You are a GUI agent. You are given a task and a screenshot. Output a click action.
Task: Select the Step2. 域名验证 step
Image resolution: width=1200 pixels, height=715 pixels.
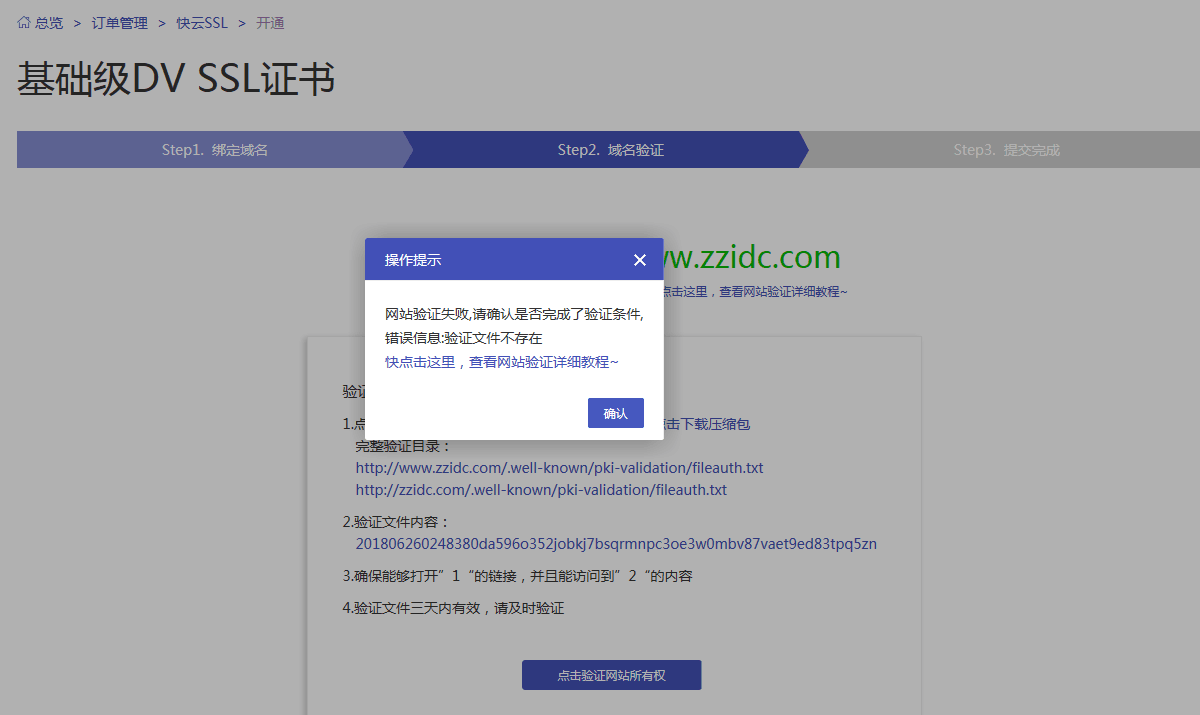pyautogui.click(x=610, y=150)
